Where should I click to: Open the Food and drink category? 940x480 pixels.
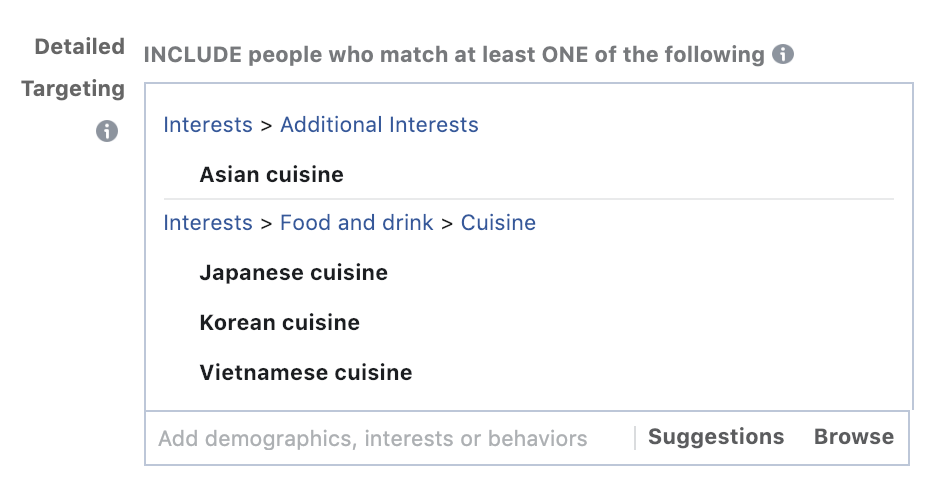coord(356,223)
